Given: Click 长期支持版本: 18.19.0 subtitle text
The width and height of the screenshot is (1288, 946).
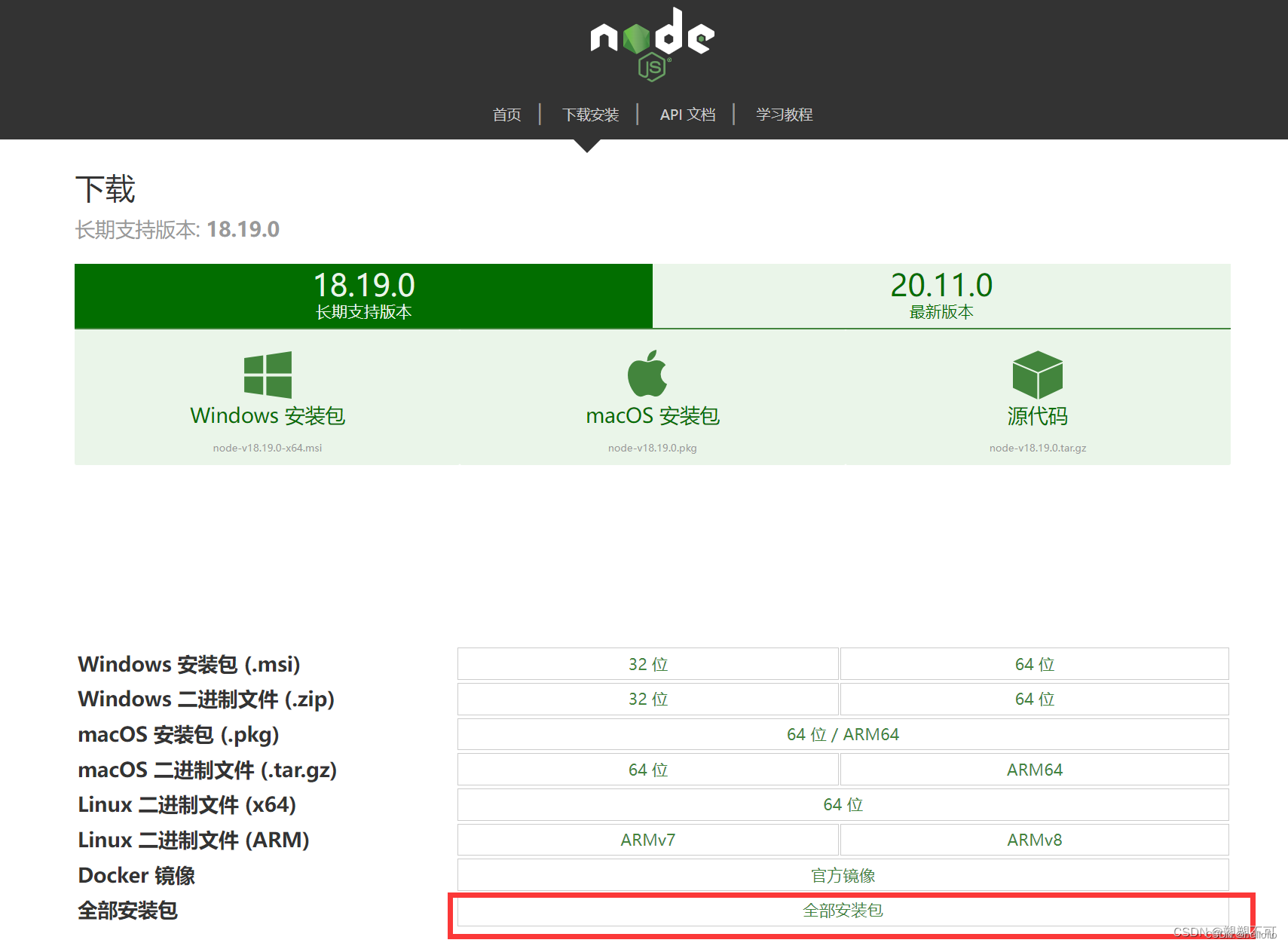Looking at the screenshot, I should point(177,229).
